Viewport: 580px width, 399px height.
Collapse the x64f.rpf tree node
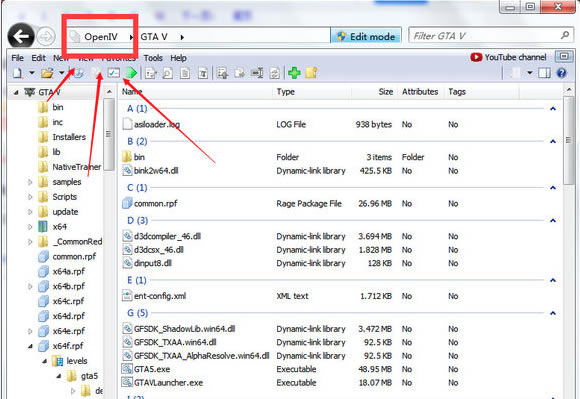point(30,346)
